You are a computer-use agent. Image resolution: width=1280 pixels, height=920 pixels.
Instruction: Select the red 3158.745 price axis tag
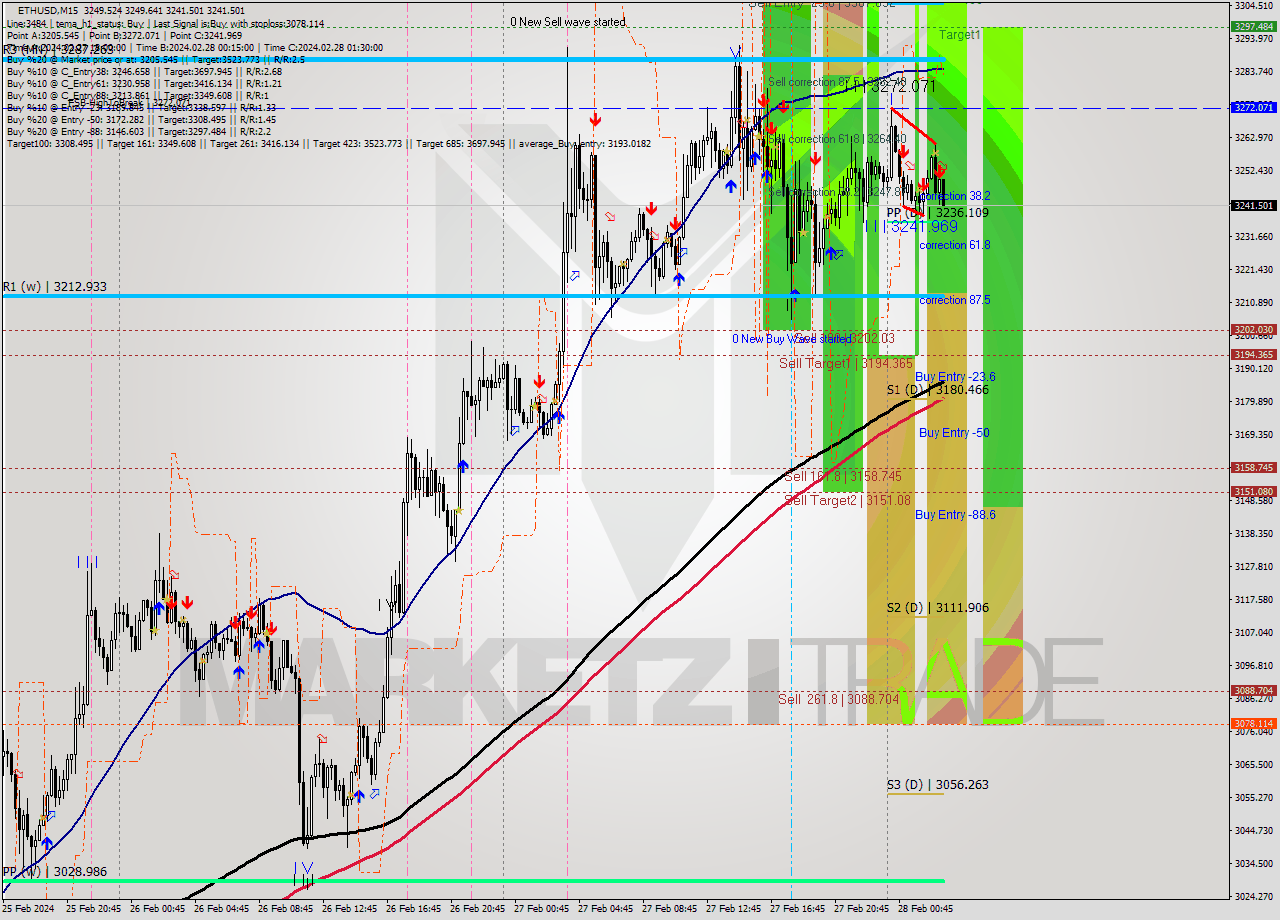click(1254, 467)
